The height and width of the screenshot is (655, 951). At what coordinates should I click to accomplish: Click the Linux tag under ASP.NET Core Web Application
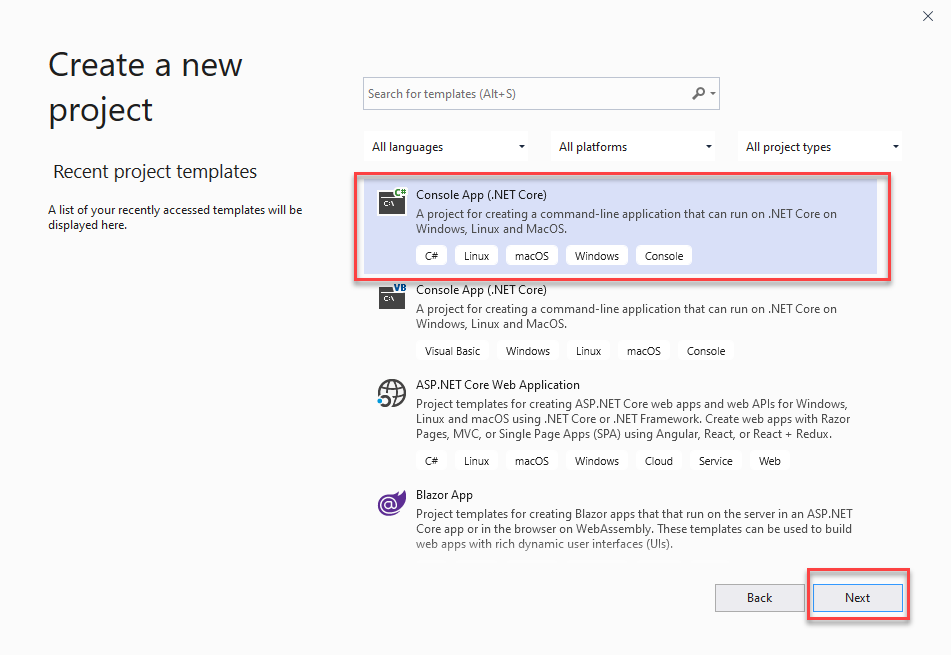476,461
